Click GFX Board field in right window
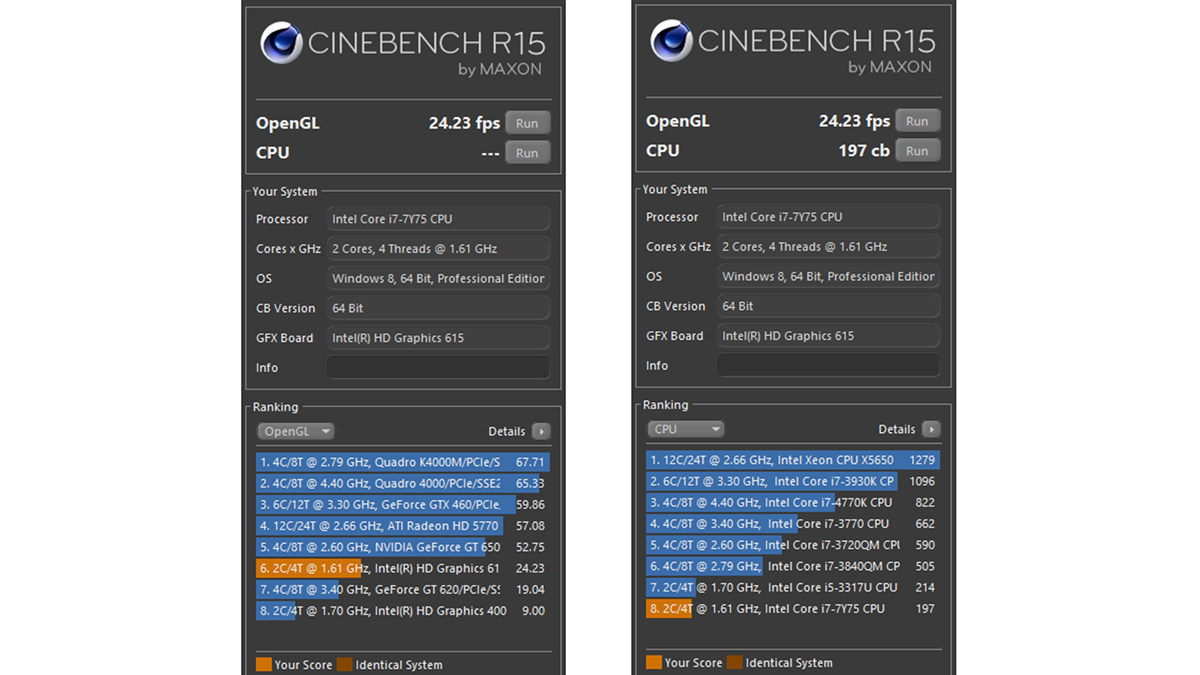 [x=828, y=336]
